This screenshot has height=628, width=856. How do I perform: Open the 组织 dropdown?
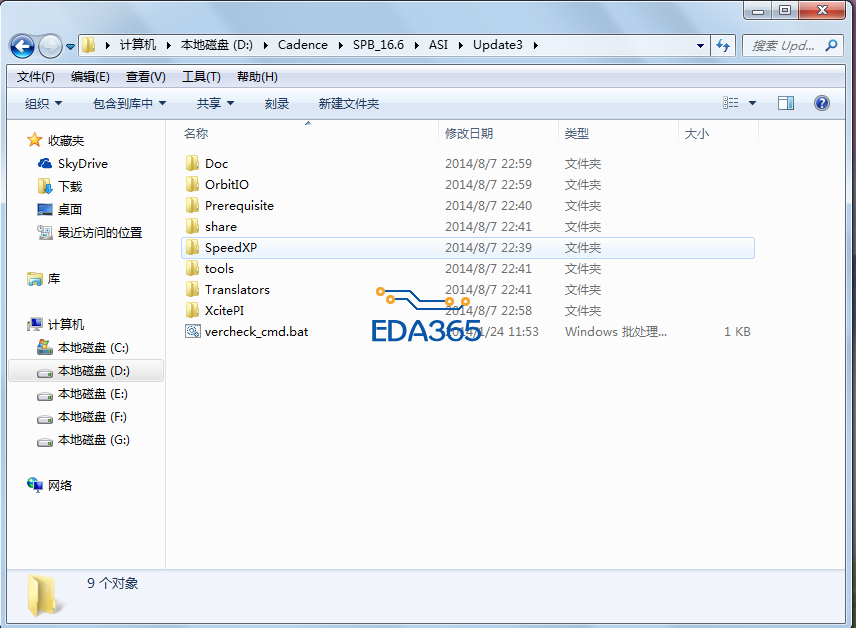[43, 104]
